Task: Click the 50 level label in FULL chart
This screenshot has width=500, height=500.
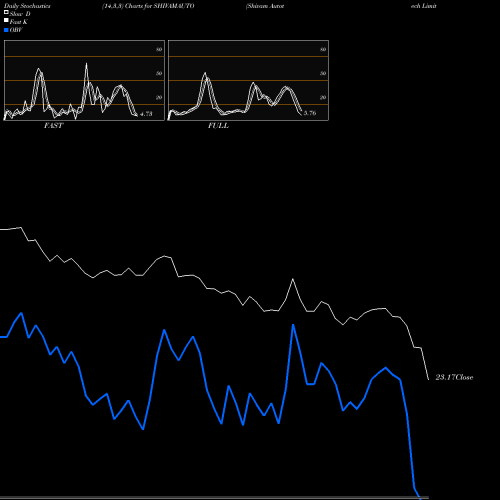Action: [x=323, y=73]
